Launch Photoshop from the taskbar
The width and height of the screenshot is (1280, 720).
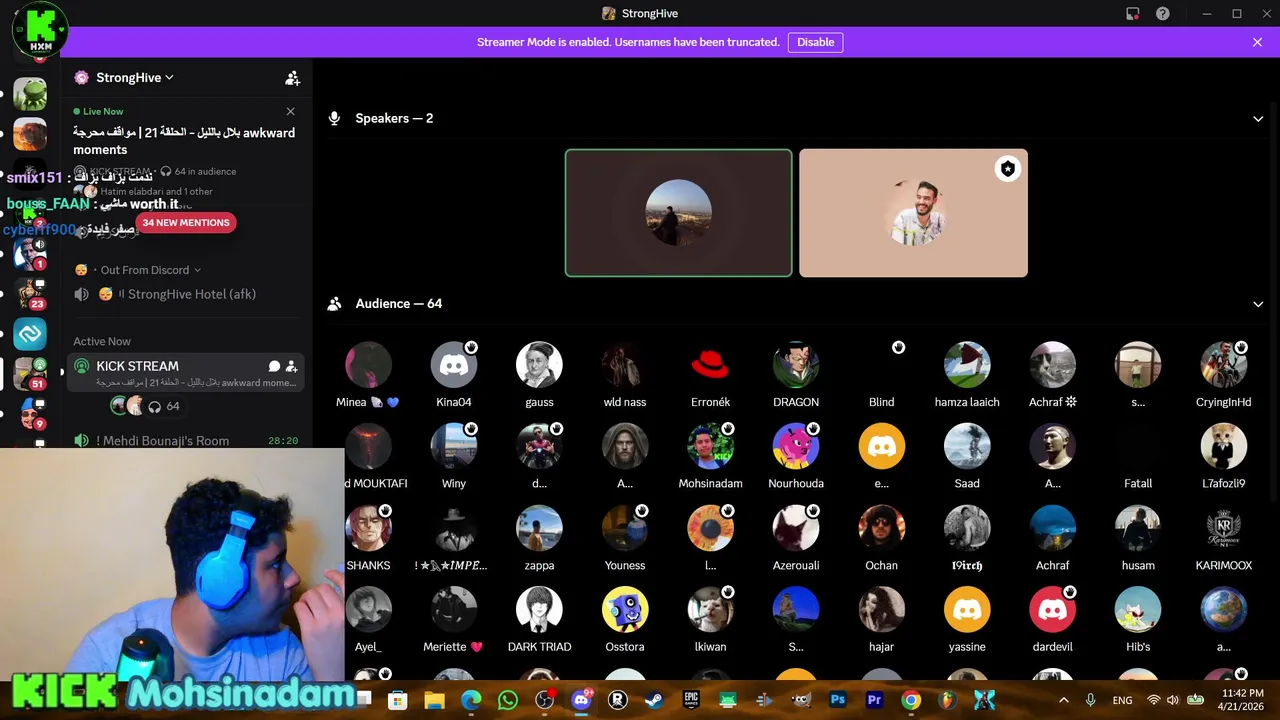[838, 700]
